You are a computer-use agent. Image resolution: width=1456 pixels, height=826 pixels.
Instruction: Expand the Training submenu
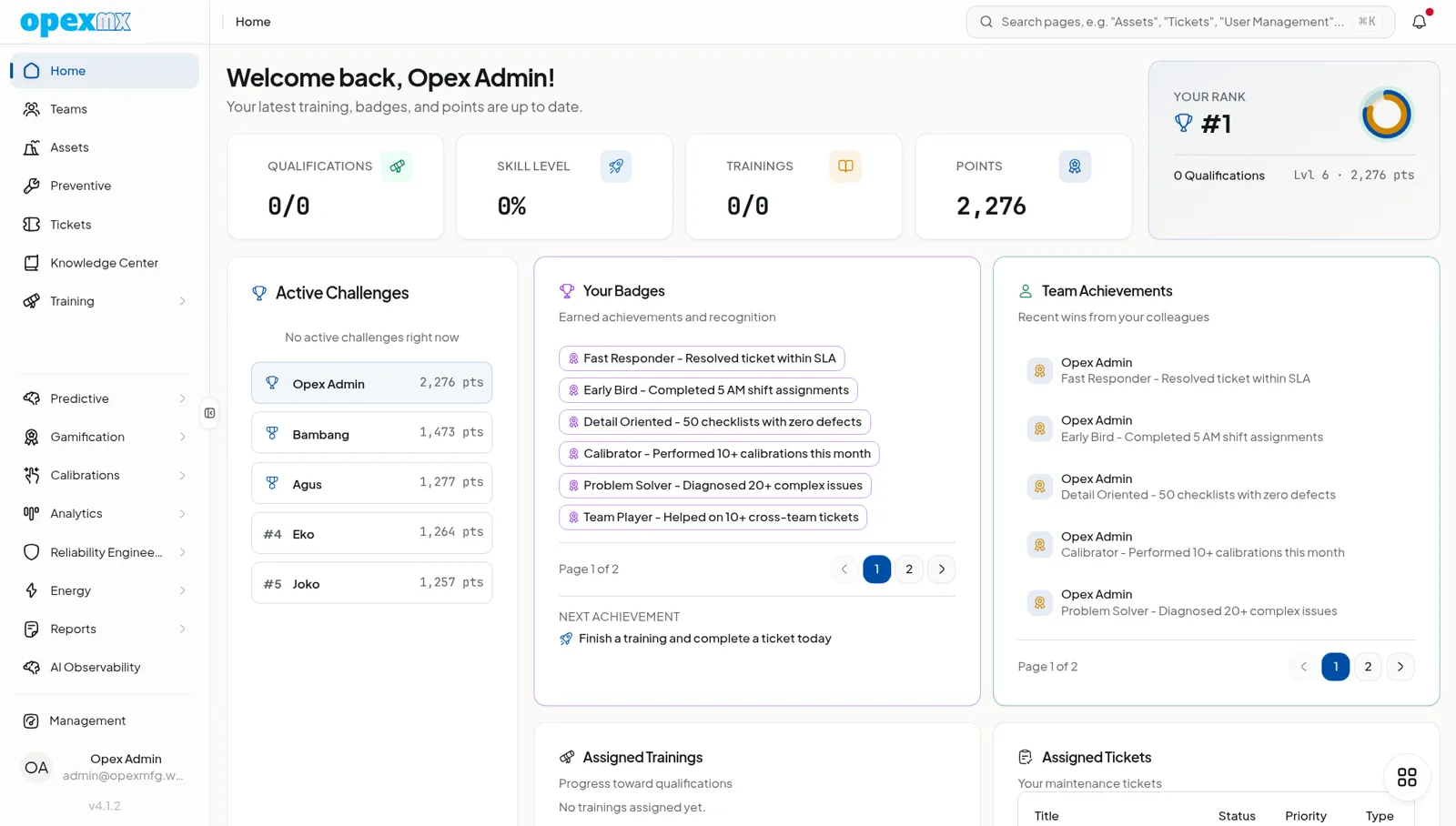(182, 301)
